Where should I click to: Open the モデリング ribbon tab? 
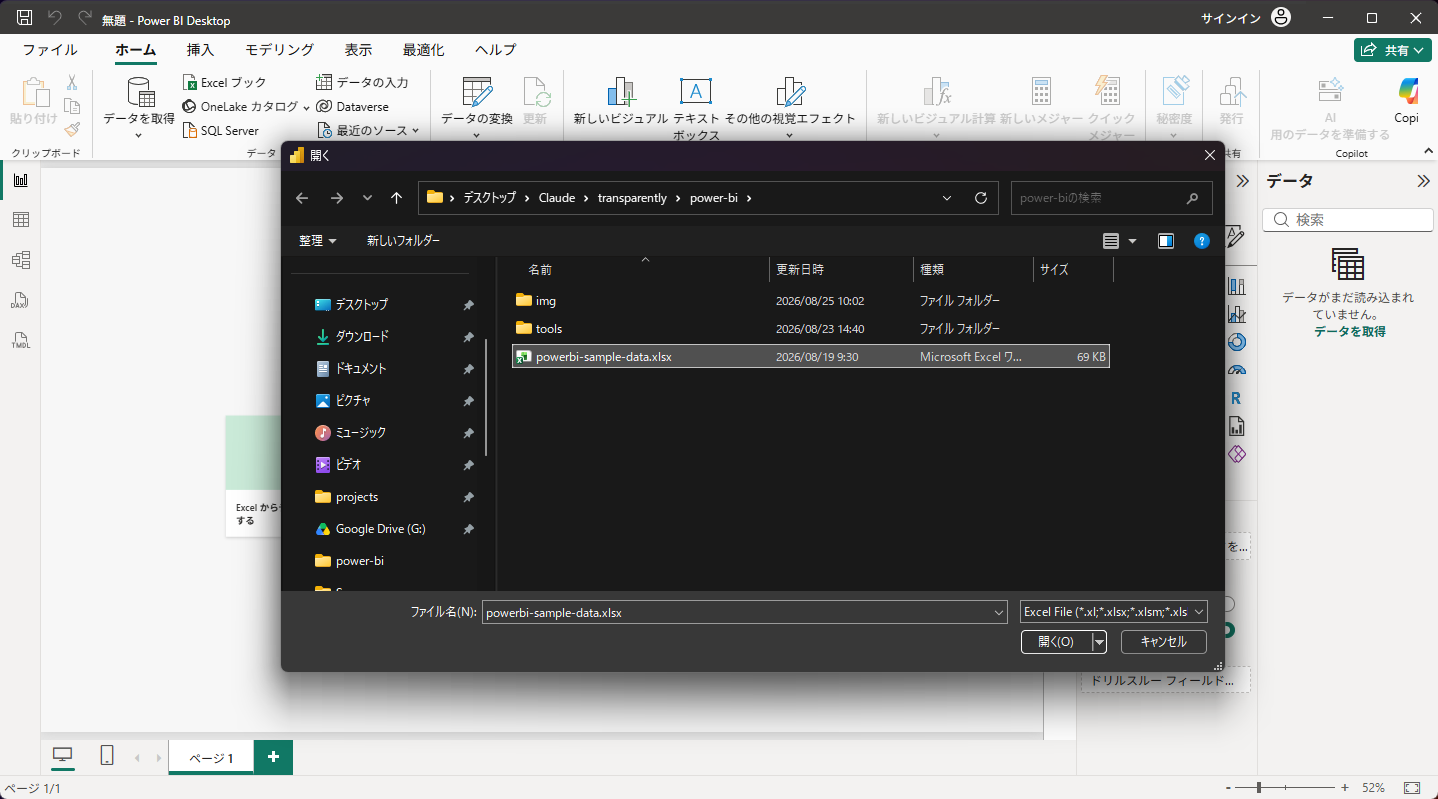pyautogui.click(x=280, y=50)
